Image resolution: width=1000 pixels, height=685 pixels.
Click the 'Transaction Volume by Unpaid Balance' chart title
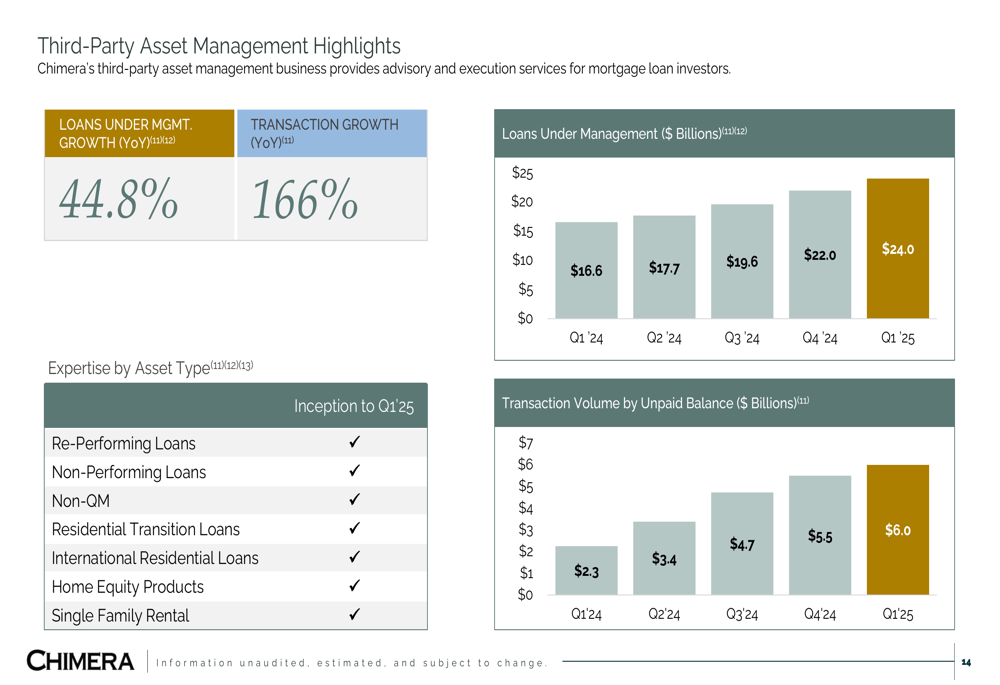[656, 403]
